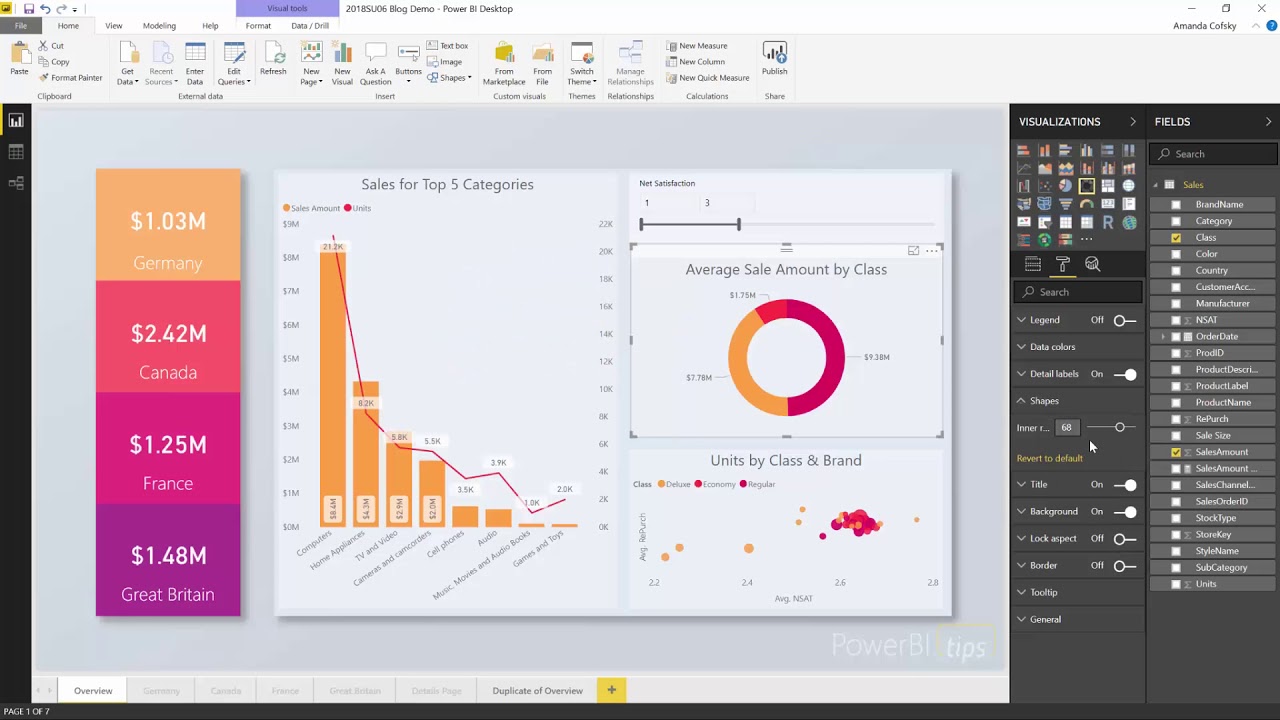
Task: Open Focus mode on donut visual
Action: click(913, 250)
